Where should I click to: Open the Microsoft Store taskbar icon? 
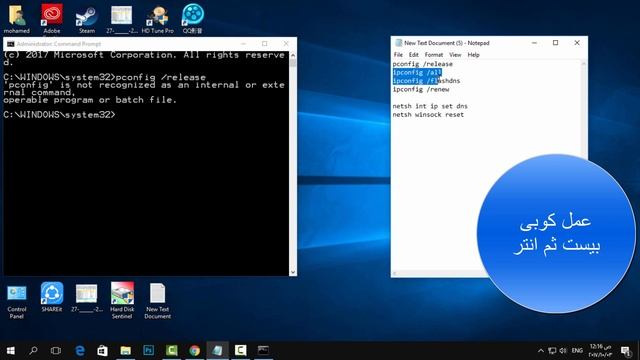(102, 350)
